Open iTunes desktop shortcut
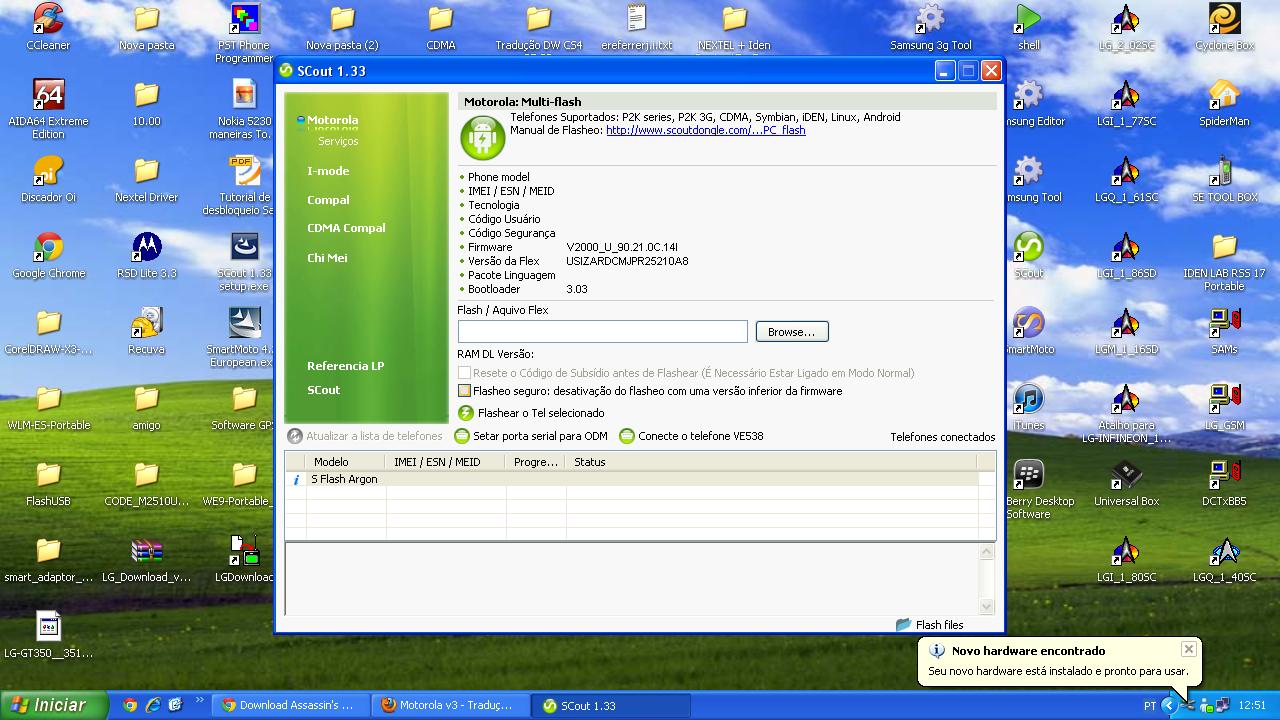This screenshot has height=720, width=1280. pos(1029,407)
